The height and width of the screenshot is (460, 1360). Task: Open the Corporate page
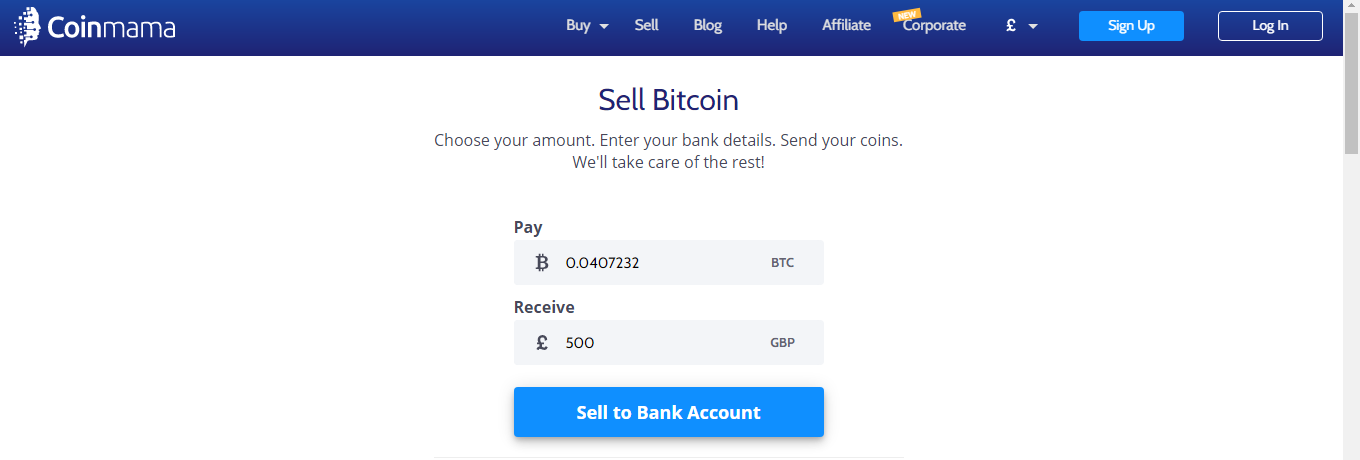pos(935,26)
